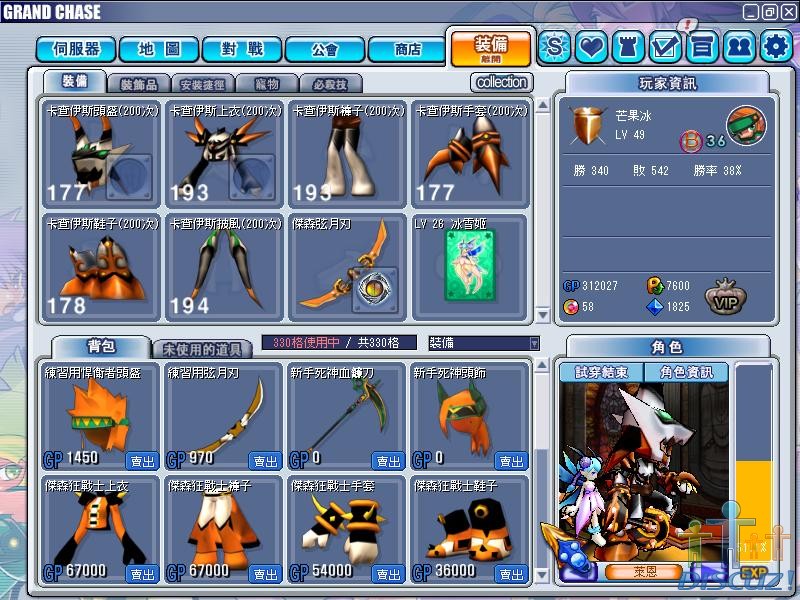Open the castle tower icon

point(628,47)
